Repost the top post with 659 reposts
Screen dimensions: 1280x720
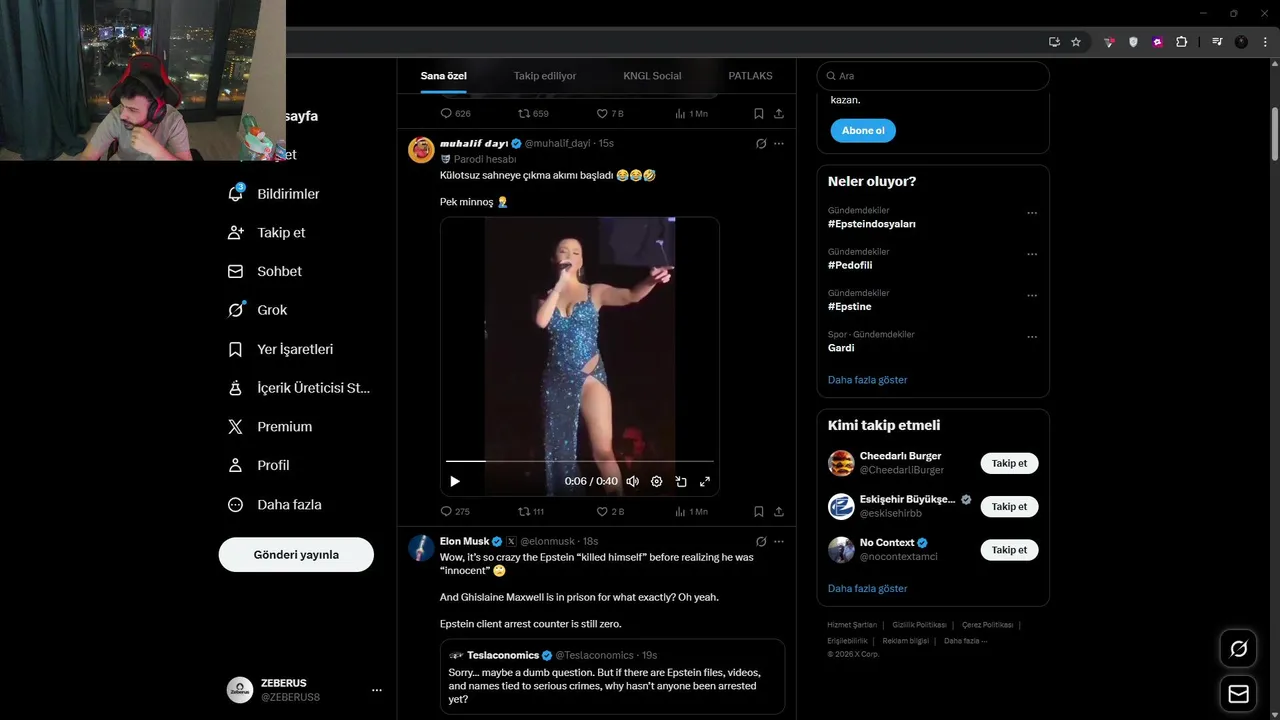(533, 114)
